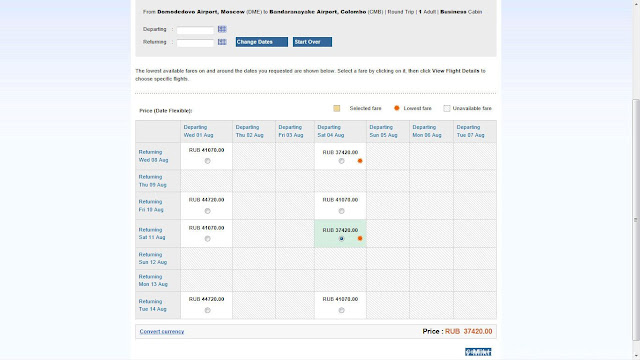
Task: Select RUB 41070 fare departing Wed 01 returning Wed 08
Action: point(207,161)
